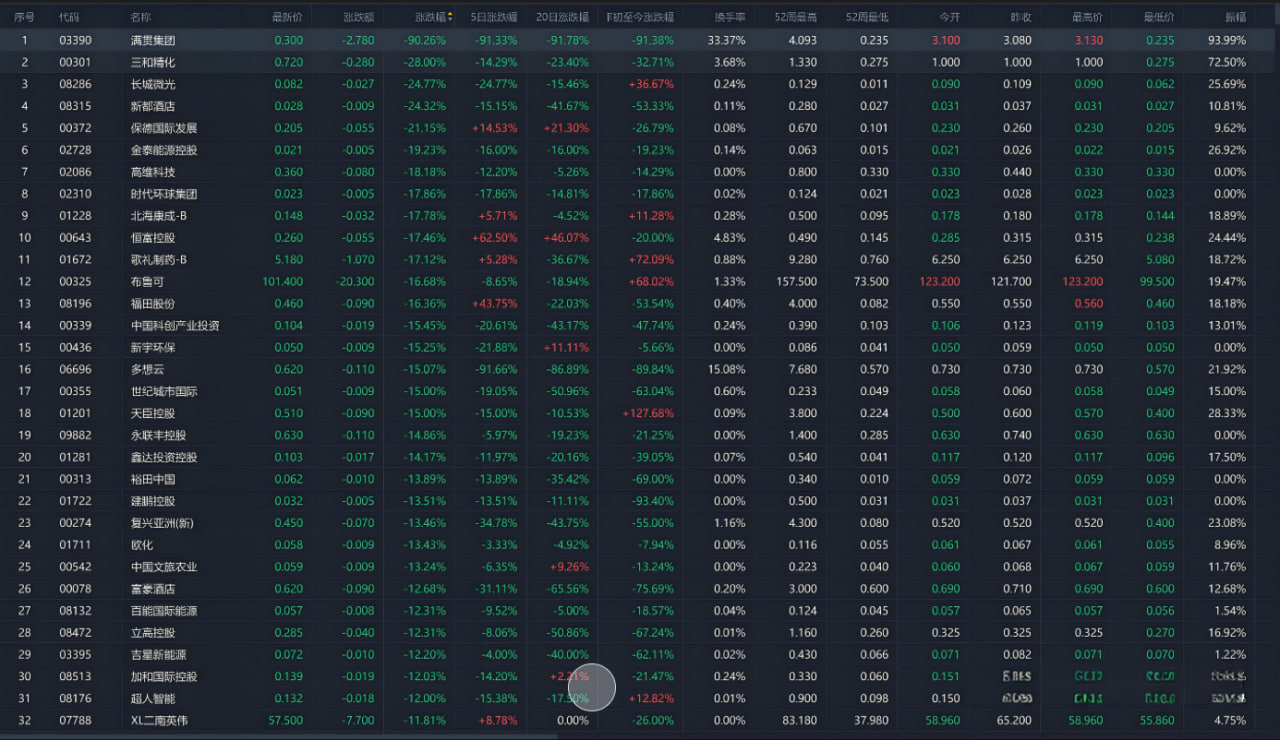Sort by the 20日涨跌幅 column header
Image resolution: width=1280 pixels, height=740 pixels.
[x=562, y=17]
